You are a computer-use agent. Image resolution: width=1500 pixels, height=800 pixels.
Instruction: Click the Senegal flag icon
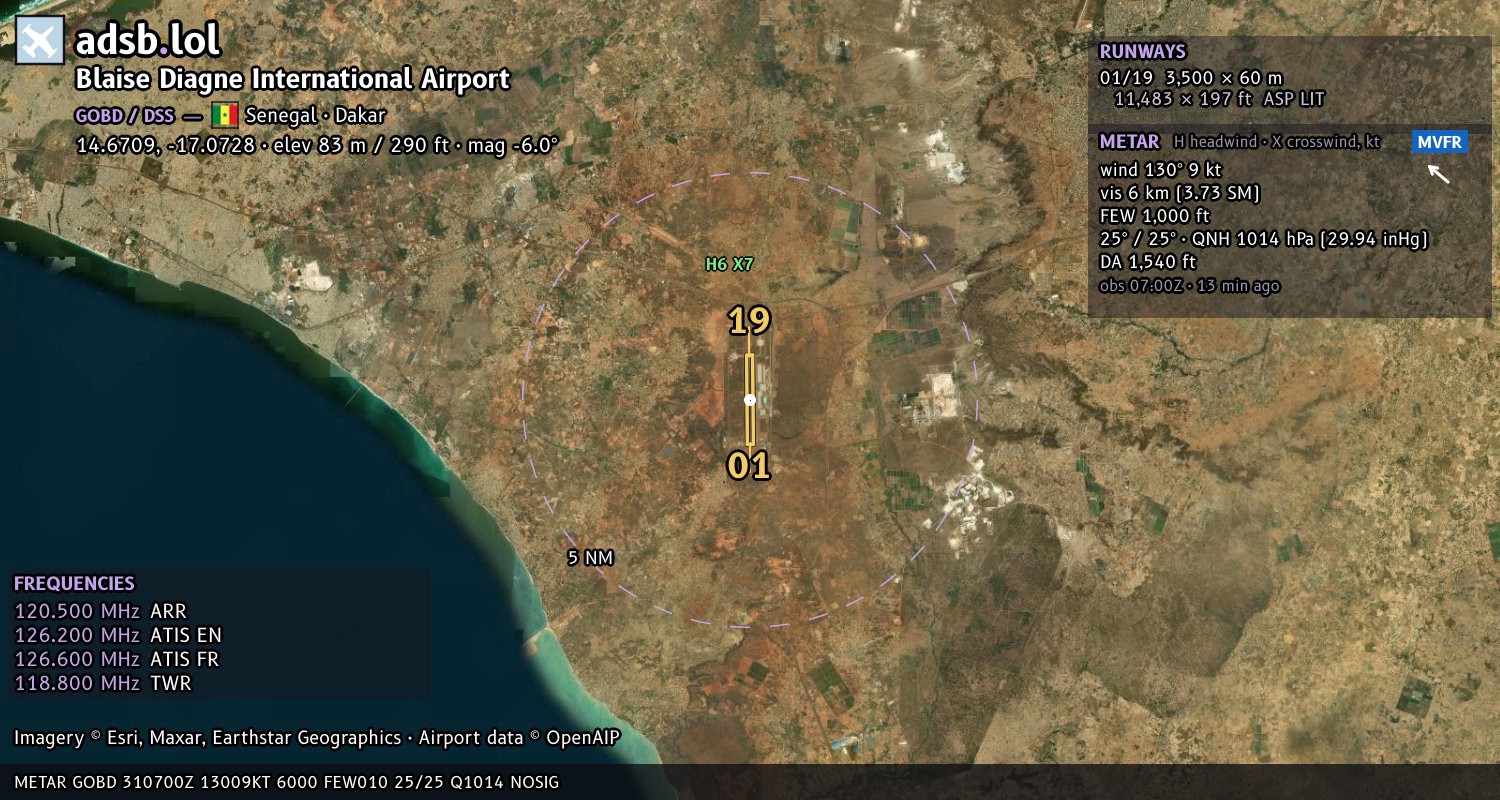(224, 115)
